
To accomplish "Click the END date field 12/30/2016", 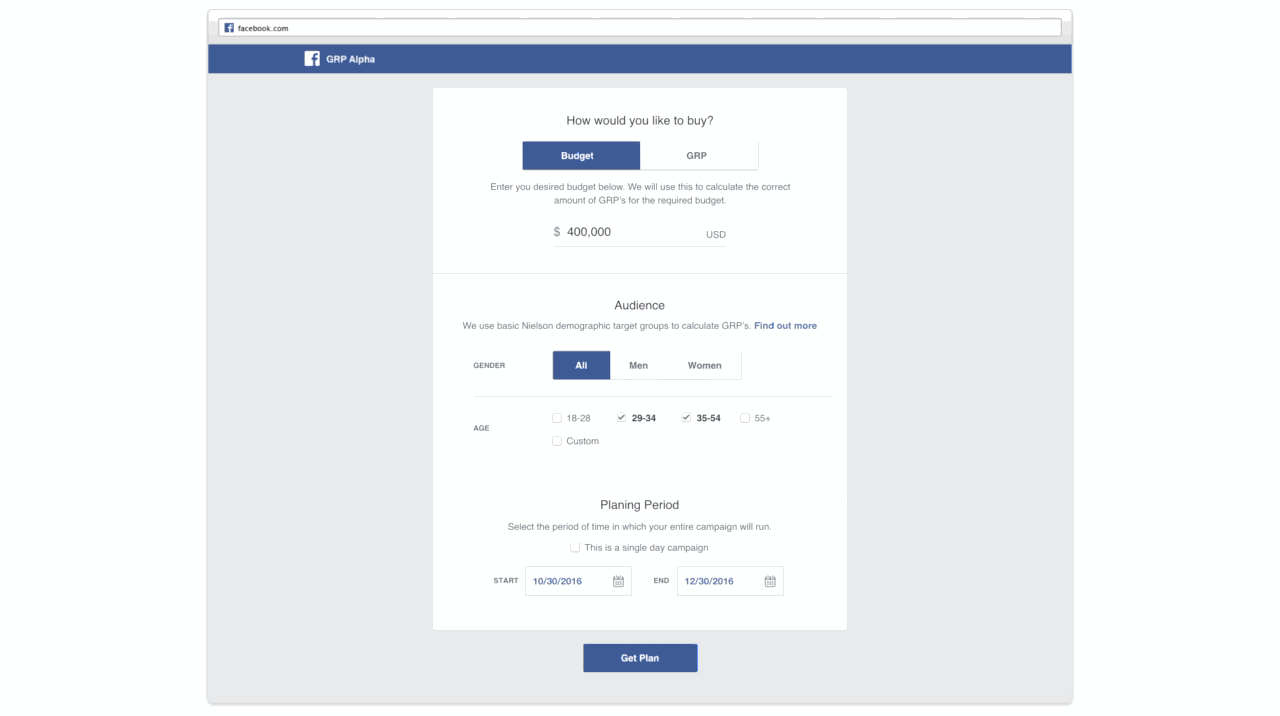I will 730,581.
